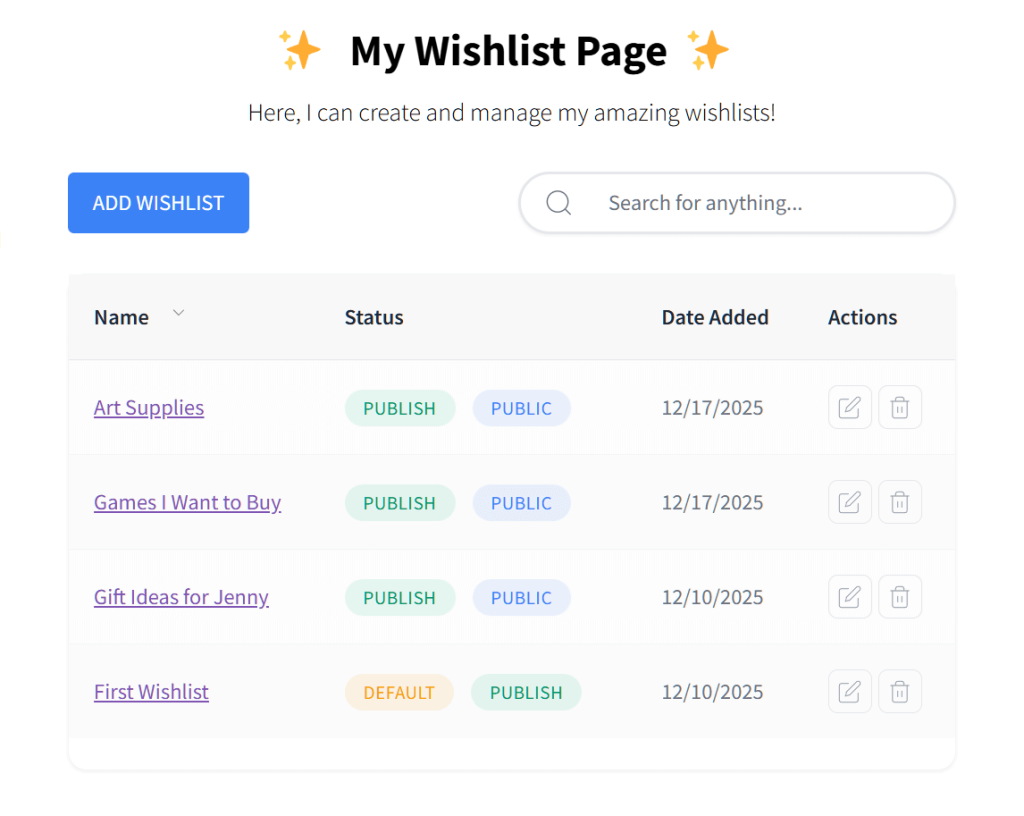
Task: Select the Date Added column header
Action: tap(714, 317)
